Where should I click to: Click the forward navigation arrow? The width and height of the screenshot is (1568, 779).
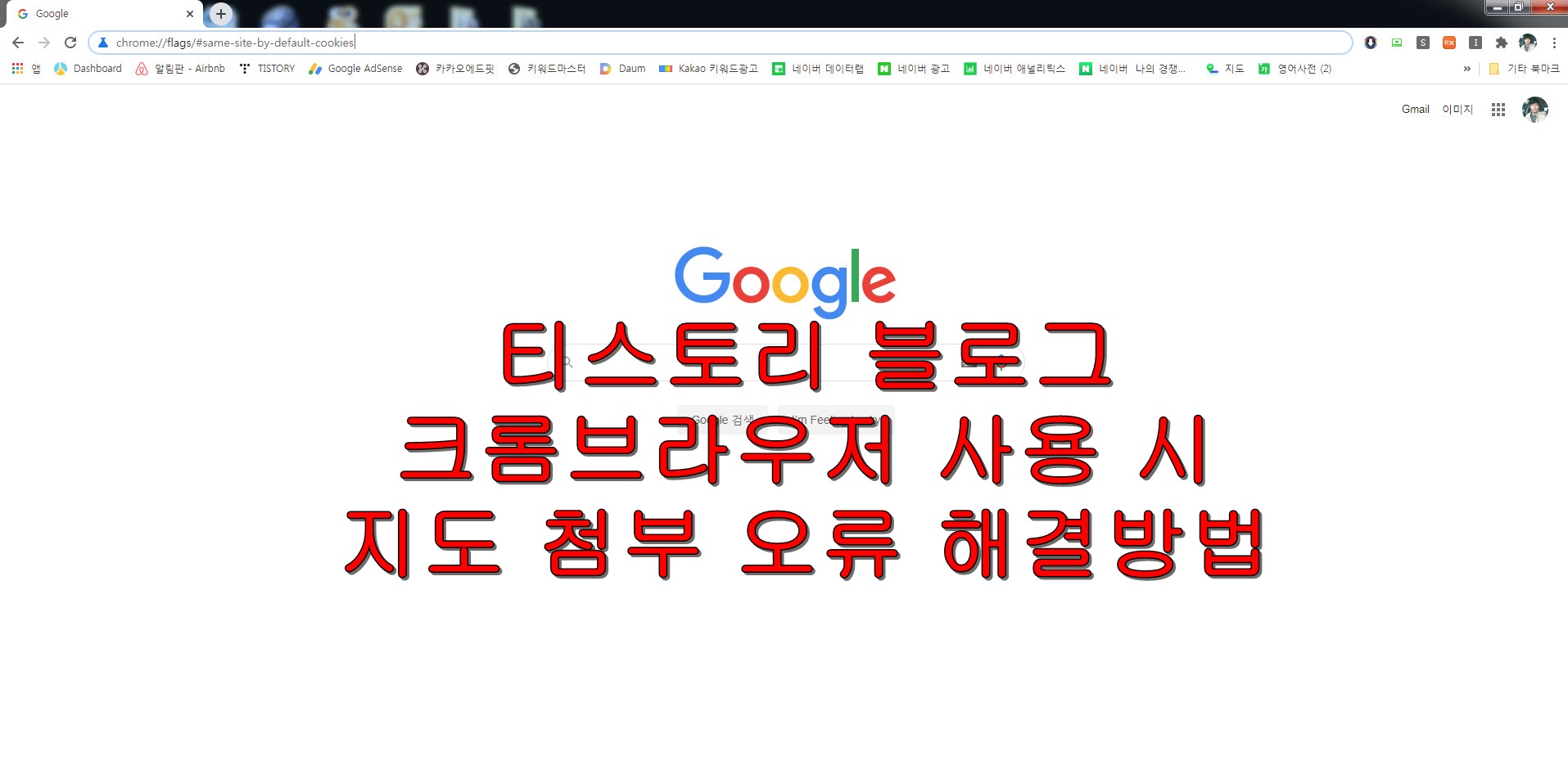[x=44, y=43]
